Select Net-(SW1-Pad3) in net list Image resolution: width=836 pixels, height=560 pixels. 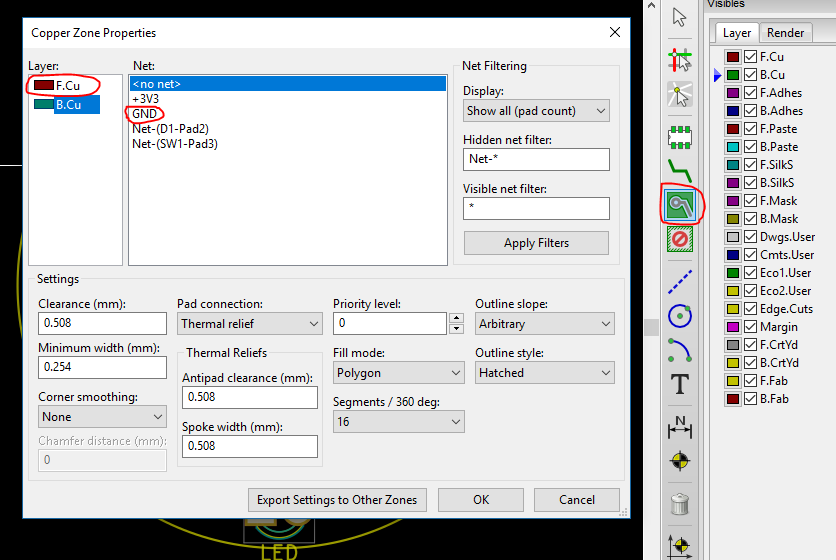tap(175, 143)
